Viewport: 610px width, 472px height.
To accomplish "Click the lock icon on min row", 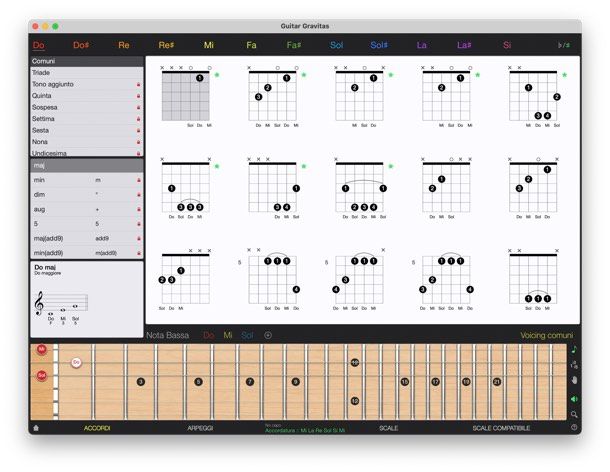I will pos(138,180).
